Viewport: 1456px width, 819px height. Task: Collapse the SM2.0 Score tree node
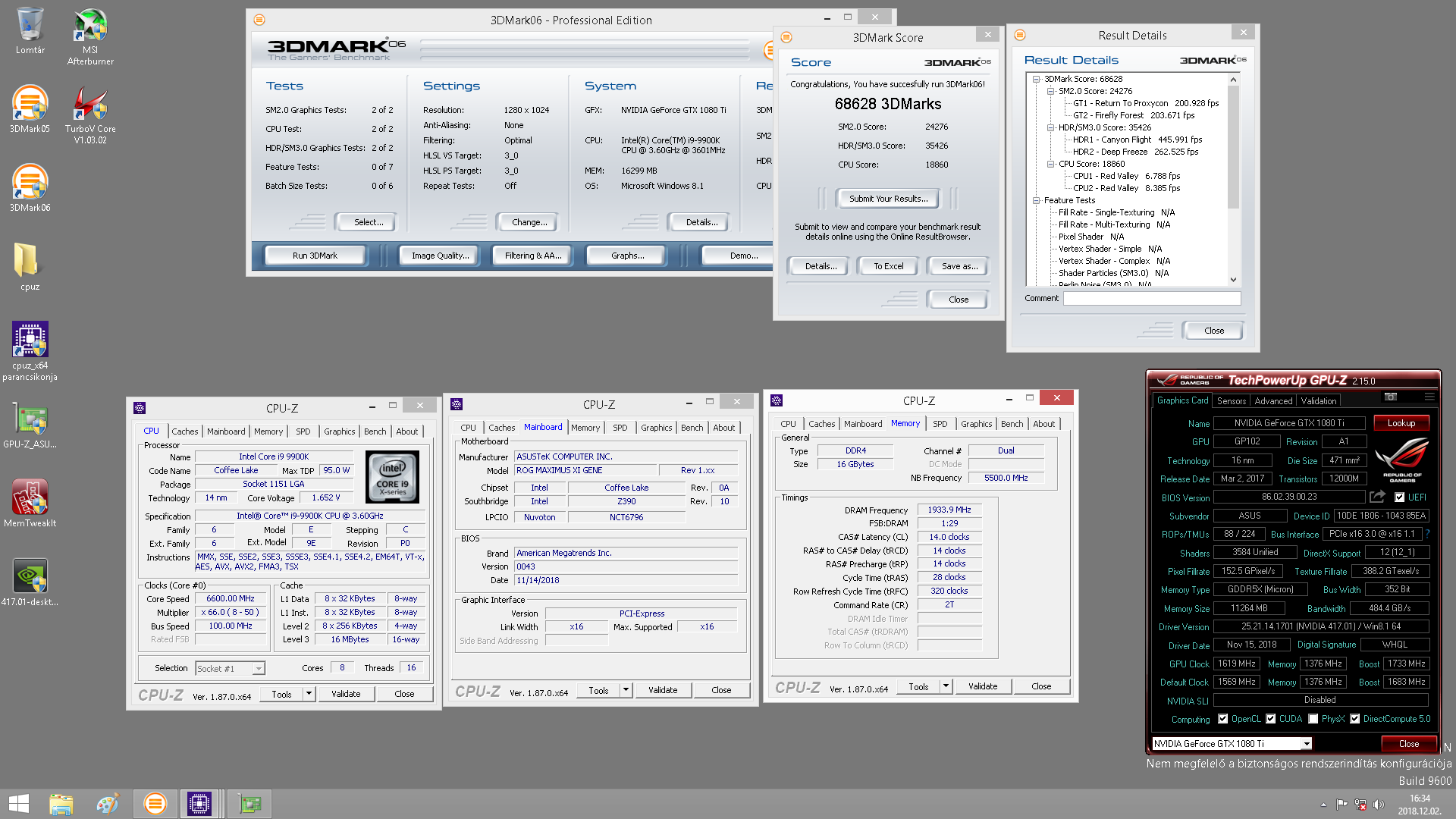(1051, 91)
